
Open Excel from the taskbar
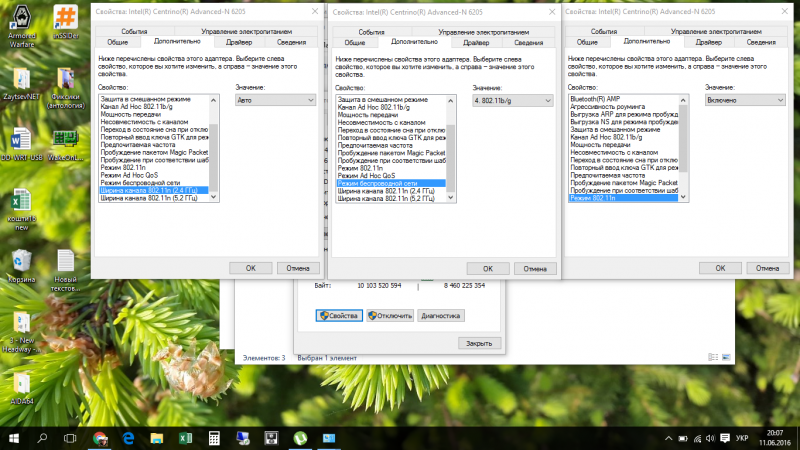click(185, 437)
